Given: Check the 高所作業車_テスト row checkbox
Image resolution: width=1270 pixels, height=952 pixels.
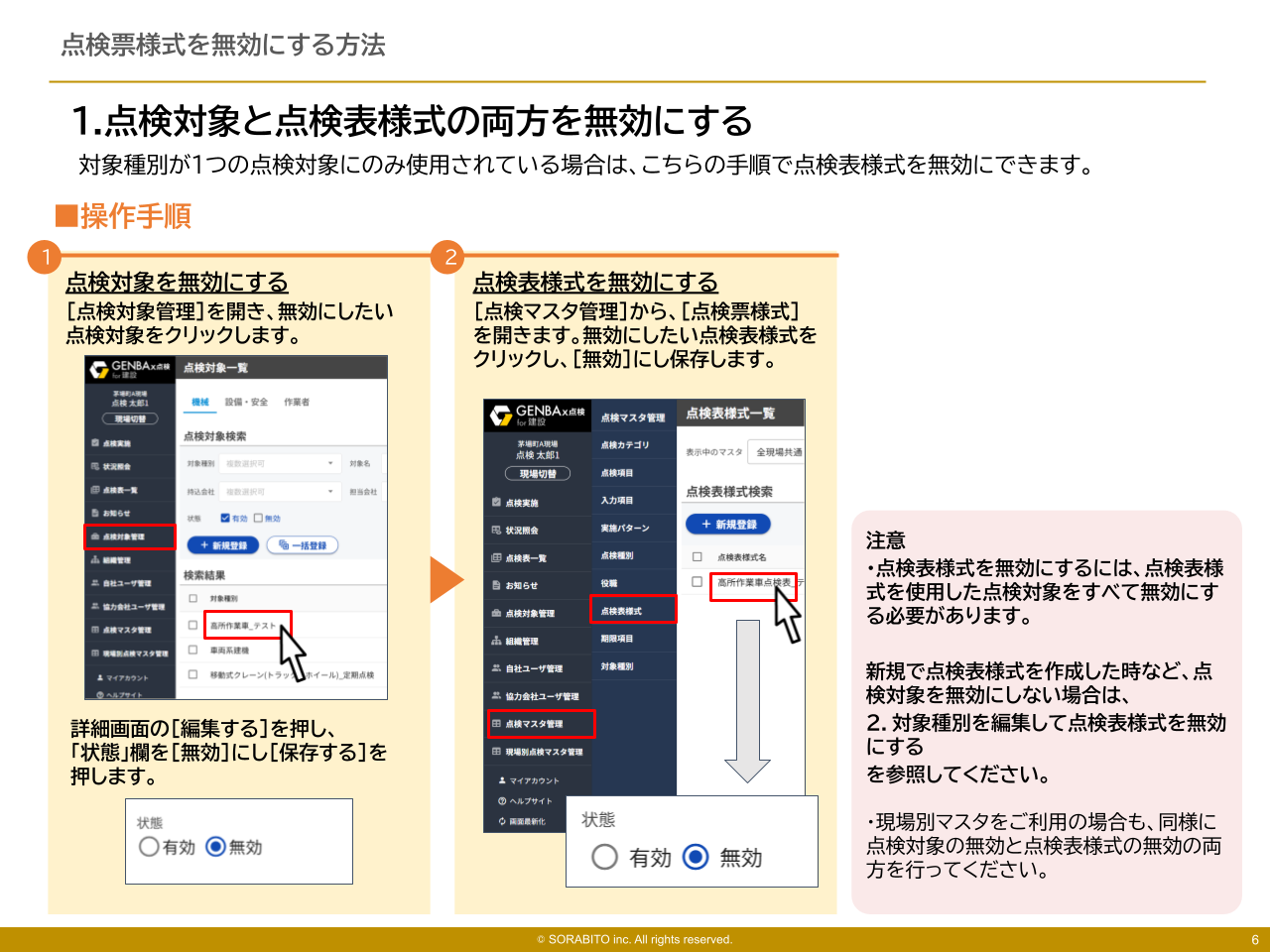Looking at the screenshot, I should coord(192,625).
